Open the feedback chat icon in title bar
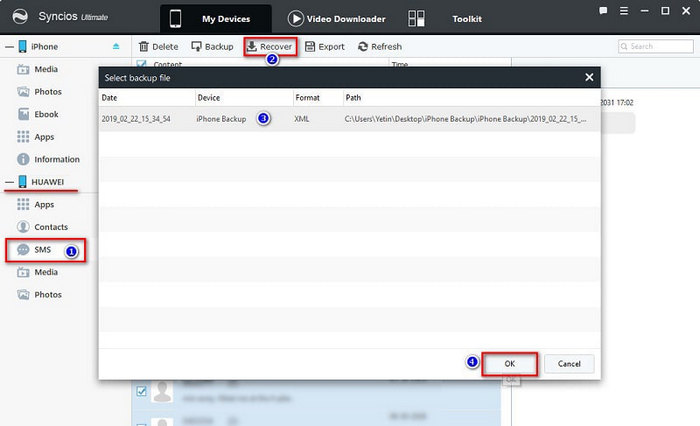Image resolution: width=700 pixels, height=426 pixels. [603, 11]
